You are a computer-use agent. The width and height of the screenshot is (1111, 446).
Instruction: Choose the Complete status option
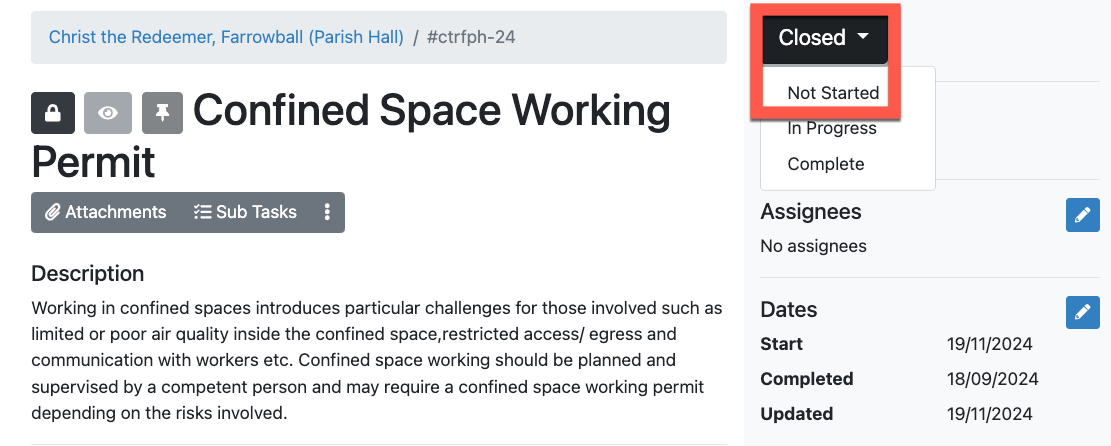[826, 164]
